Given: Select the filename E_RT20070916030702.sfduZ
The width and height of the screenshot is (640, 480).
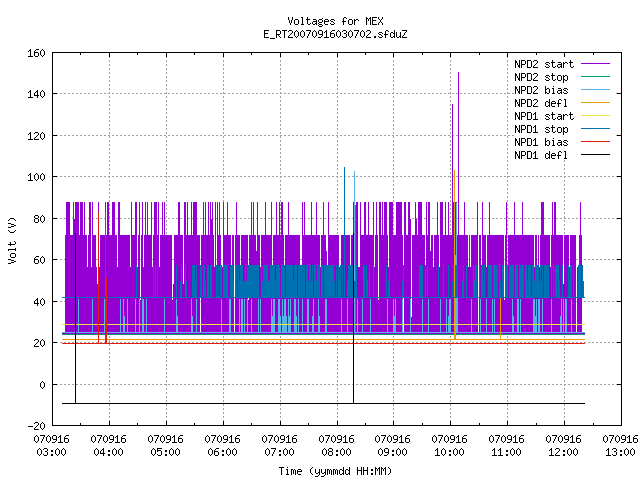Looking at the screenshot, I should [335, 34].
